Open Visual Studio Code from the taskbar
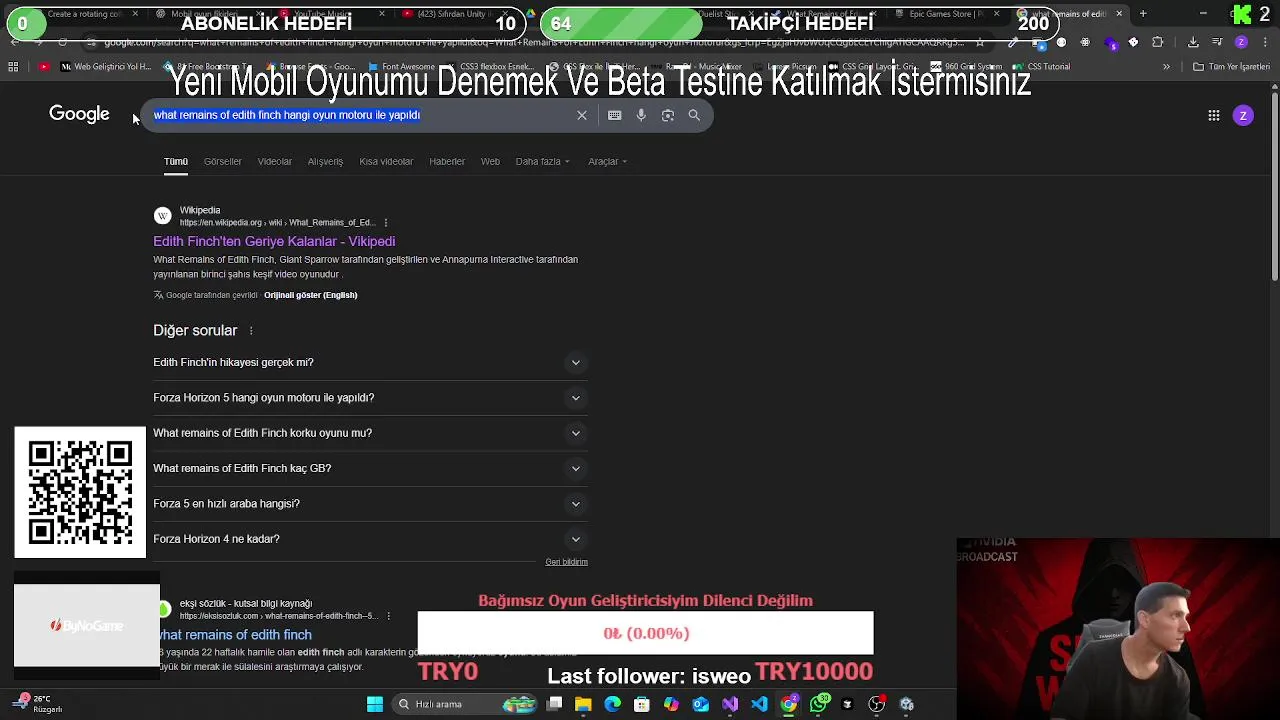 (759, 704)
